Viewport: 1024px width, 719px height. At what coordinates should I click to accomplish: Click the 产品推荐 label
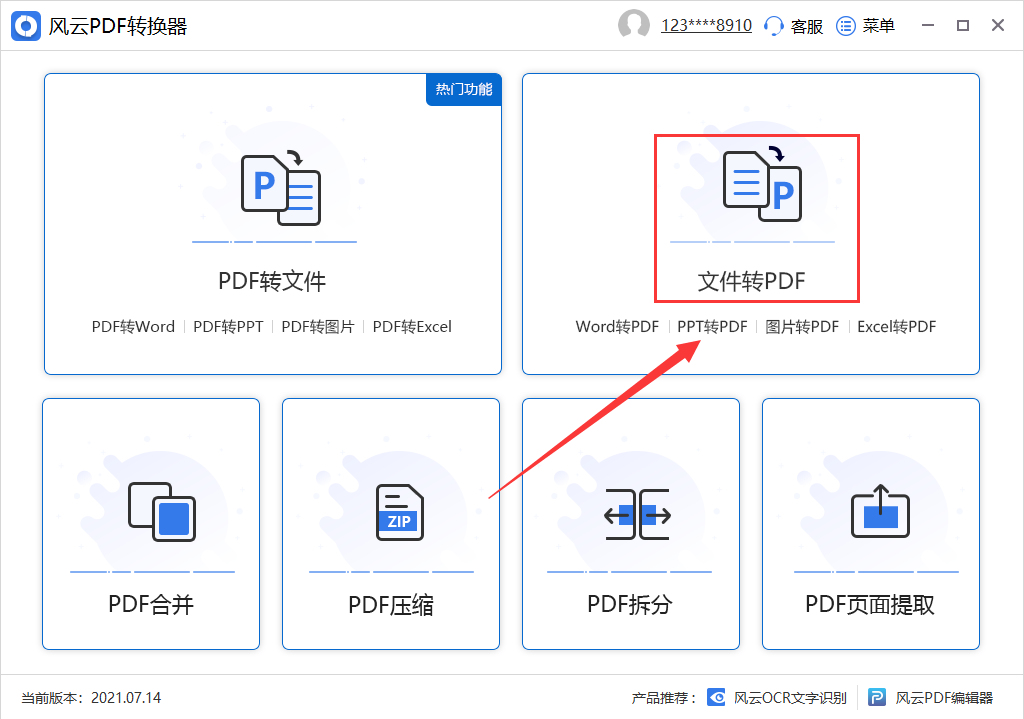click(664, 698)
